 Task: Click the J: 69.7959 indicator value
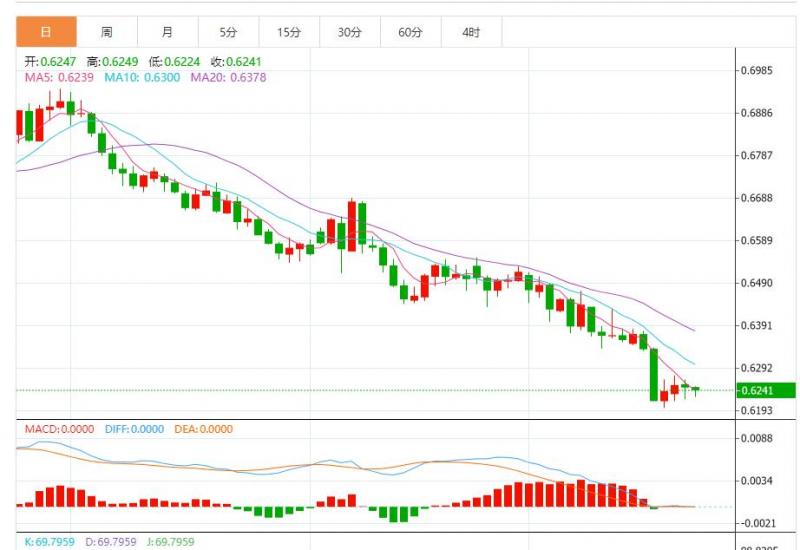170,541
